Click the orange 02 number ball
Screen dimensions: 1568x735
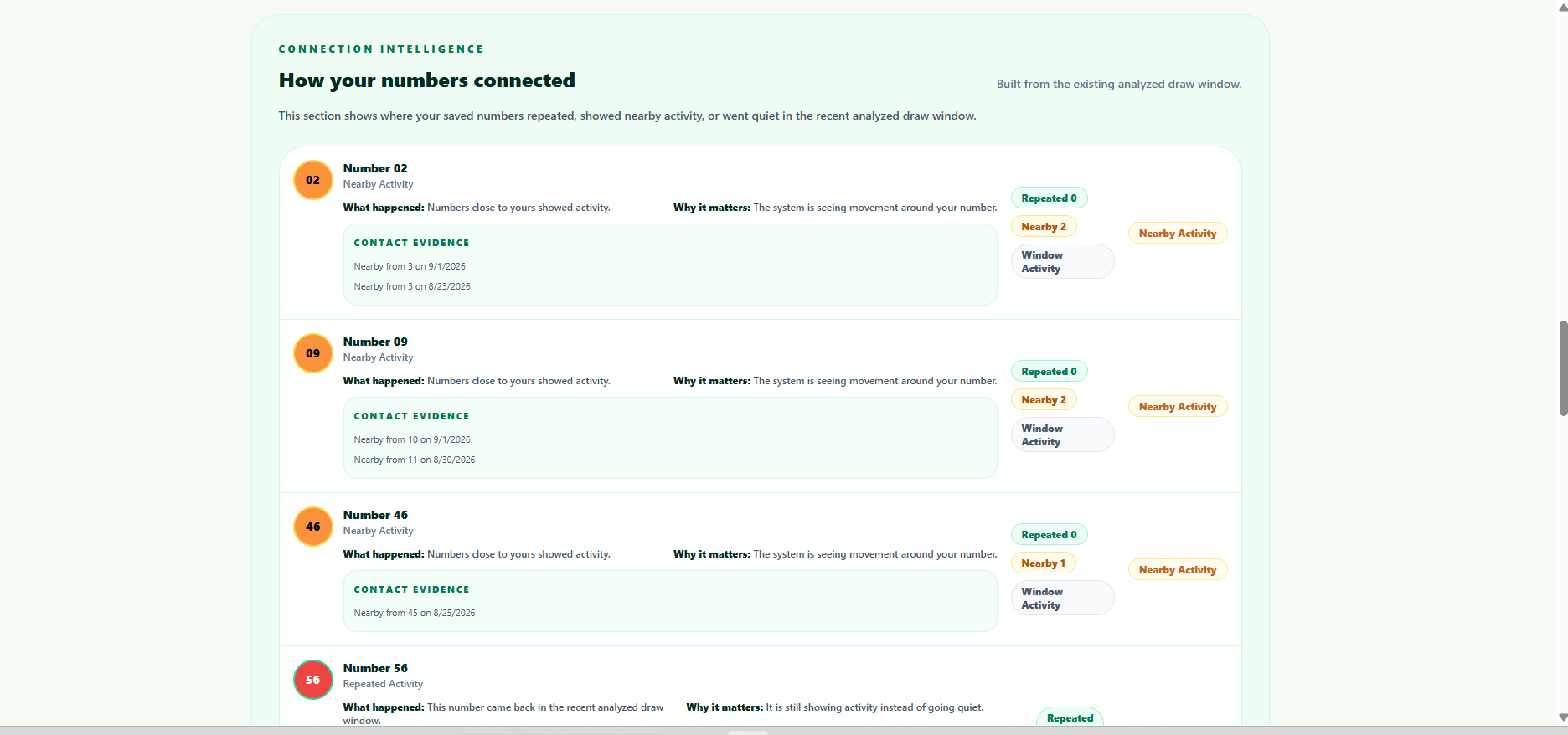click(313, 180)
